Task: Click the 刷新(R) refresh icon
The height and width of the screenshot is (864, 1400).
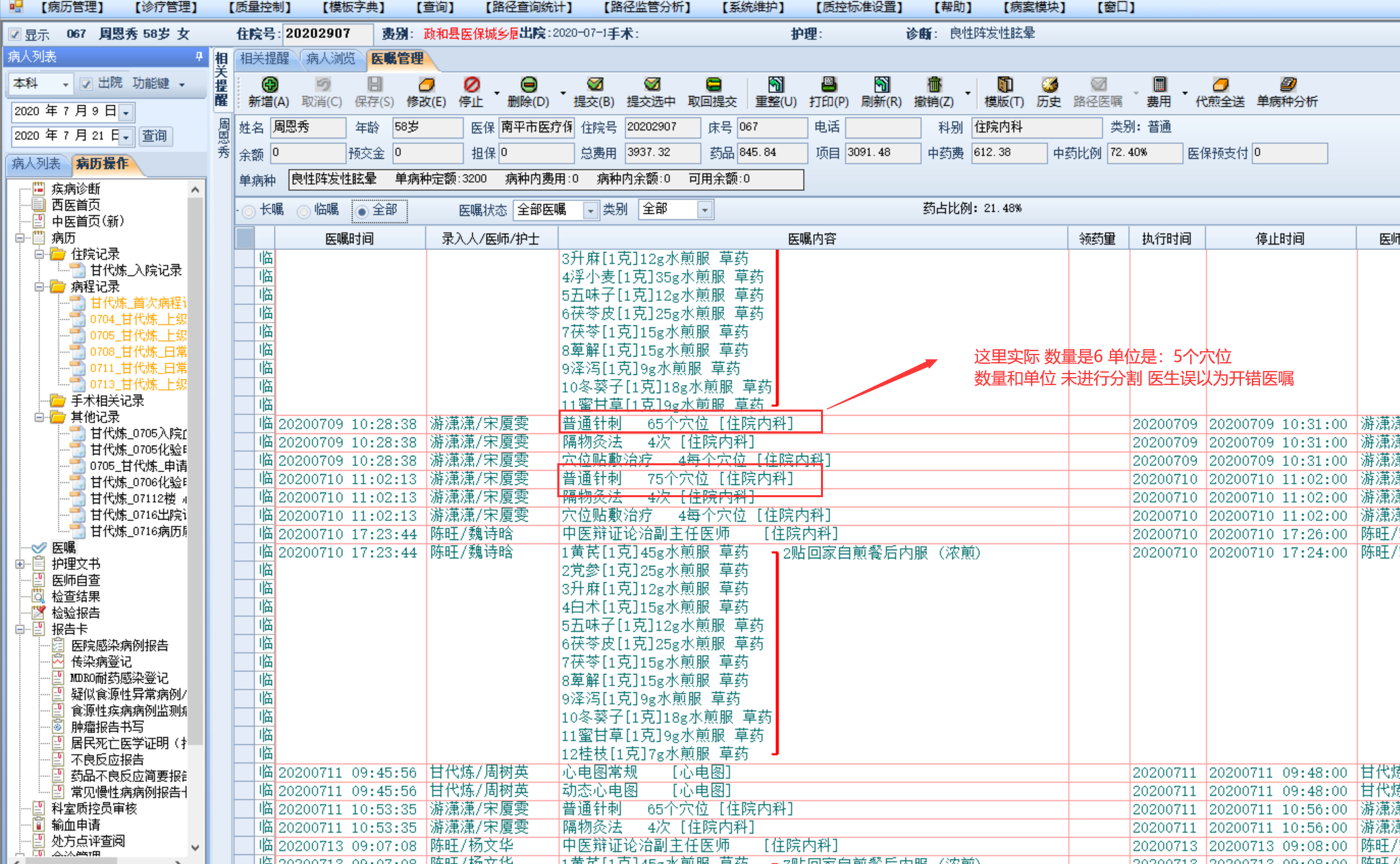Action: (x=881, y=85)
